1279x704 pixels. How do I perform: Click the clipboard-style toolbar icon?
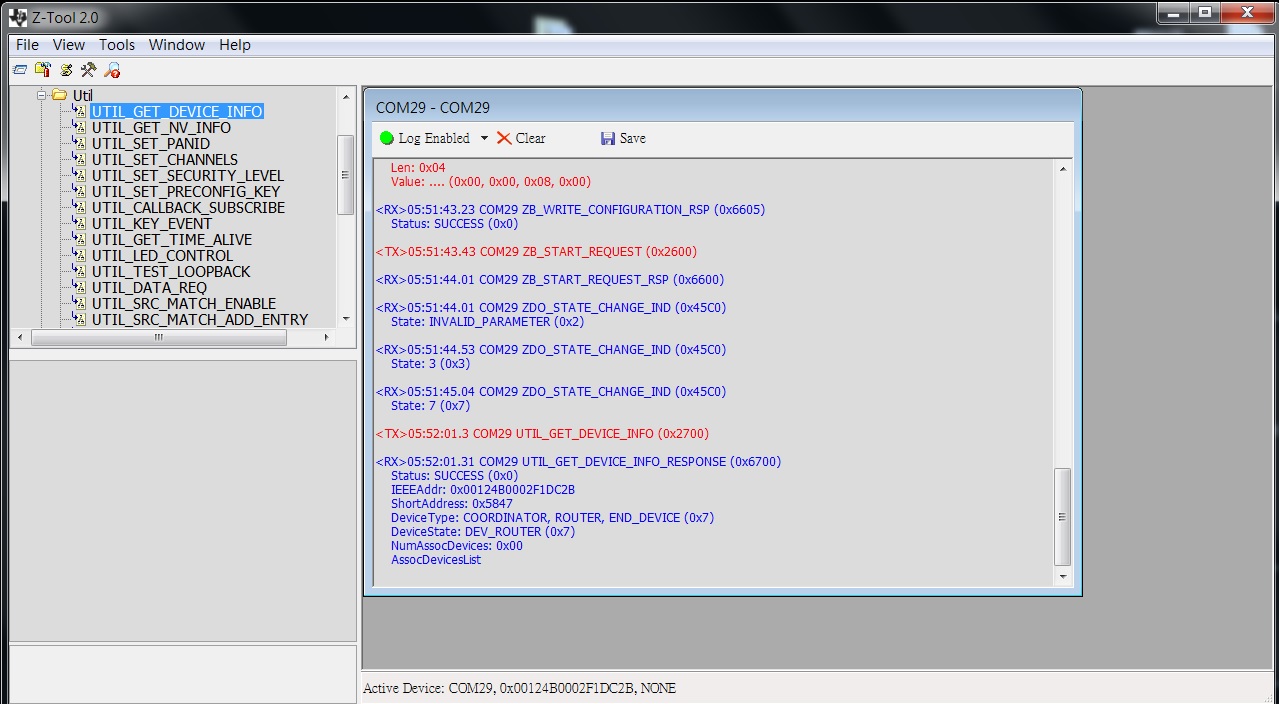point(43,70)
